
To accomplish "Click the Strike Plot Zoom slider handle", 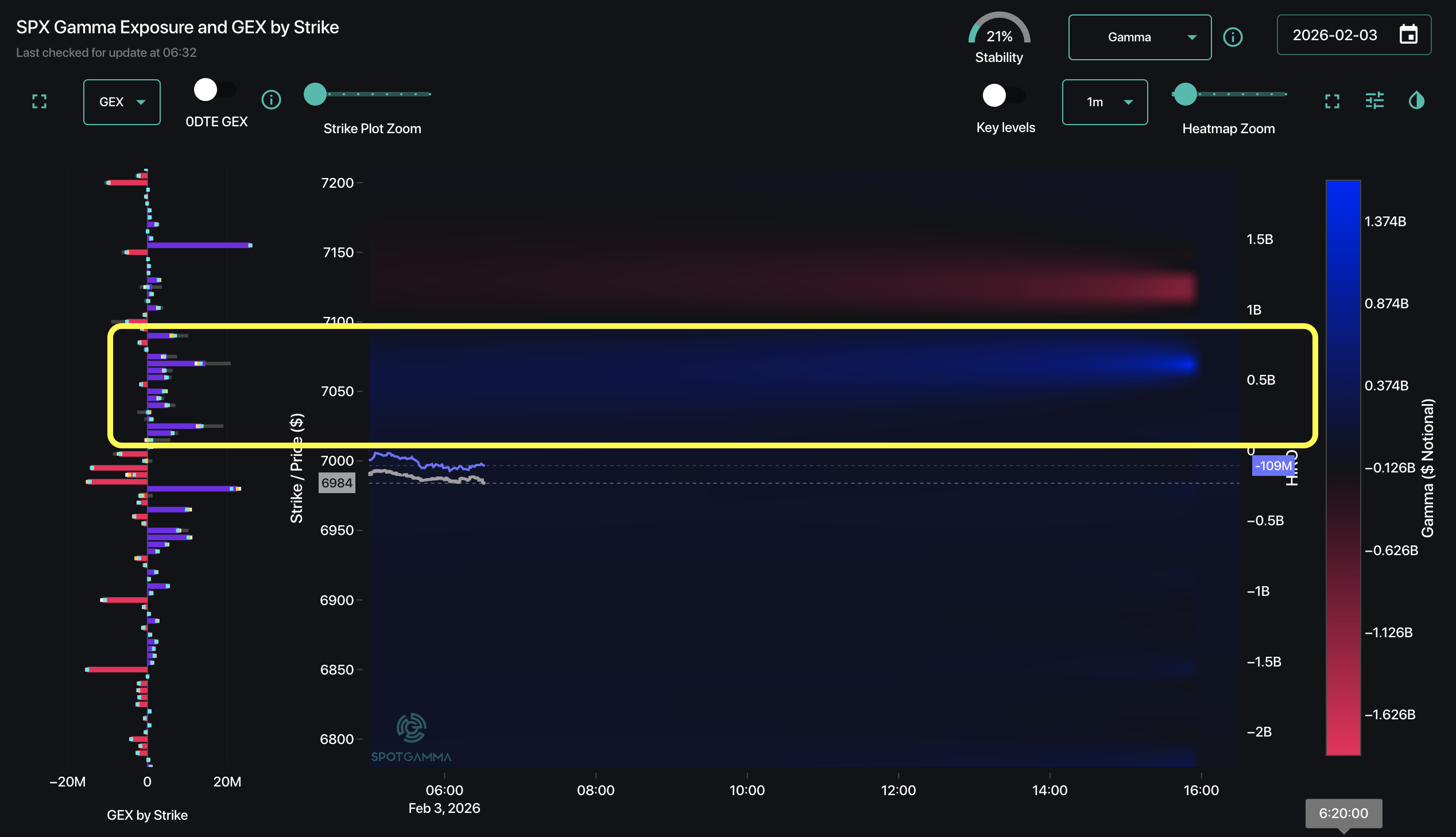I will click(315, 94).
